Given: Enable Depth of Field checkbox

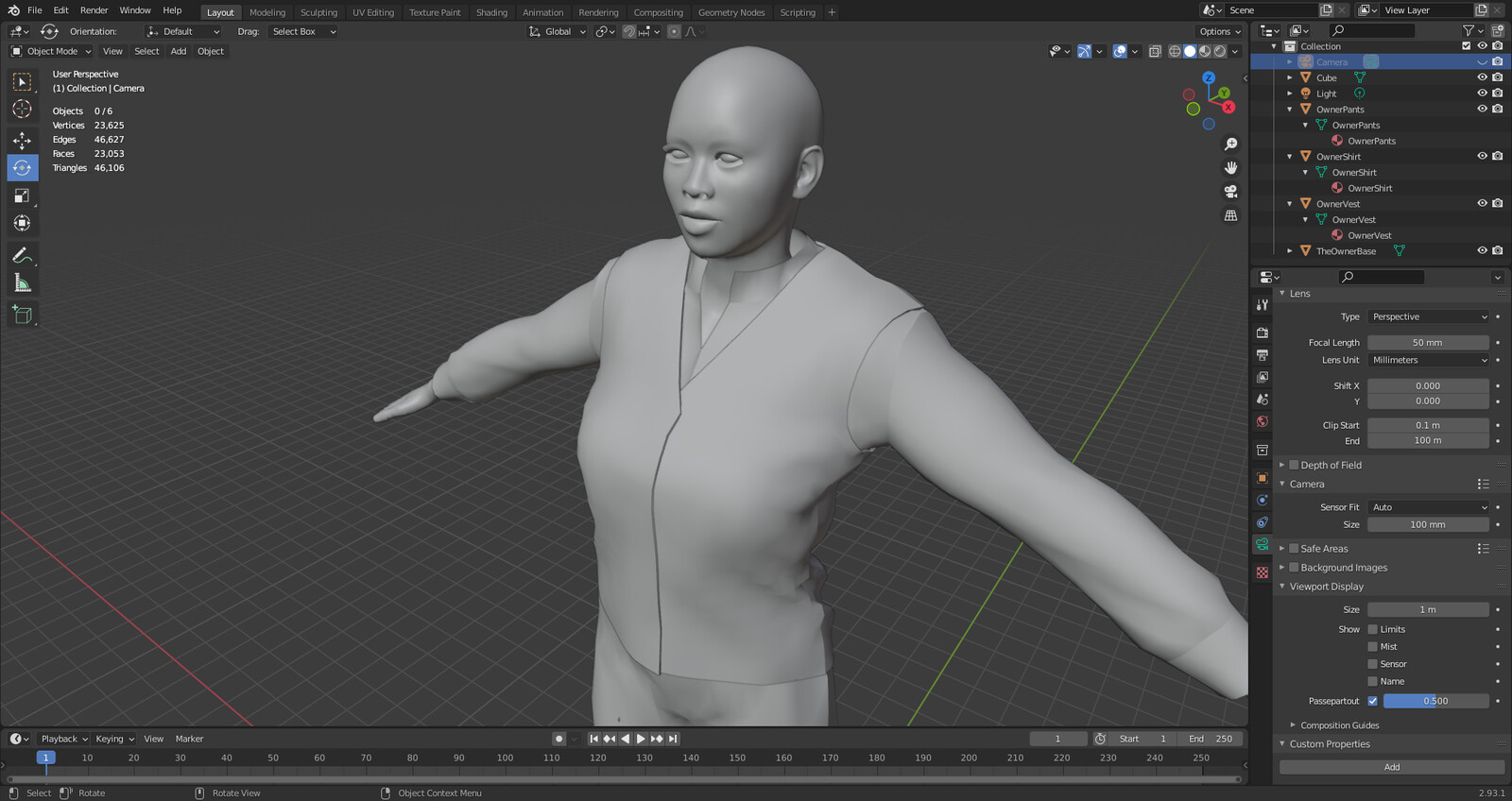Looking at the screenshot, I should (1294, 465).
